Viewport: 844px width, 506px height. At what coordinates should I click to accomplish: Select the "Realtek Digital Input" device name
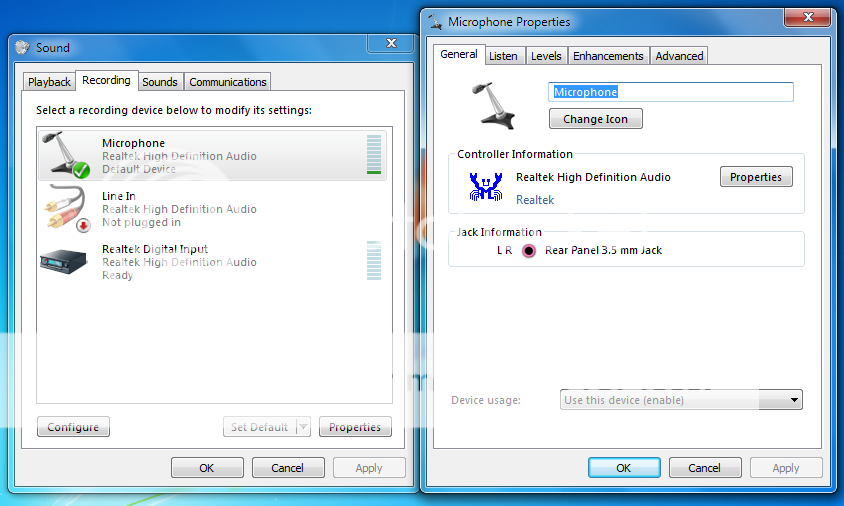click(155, 249)
